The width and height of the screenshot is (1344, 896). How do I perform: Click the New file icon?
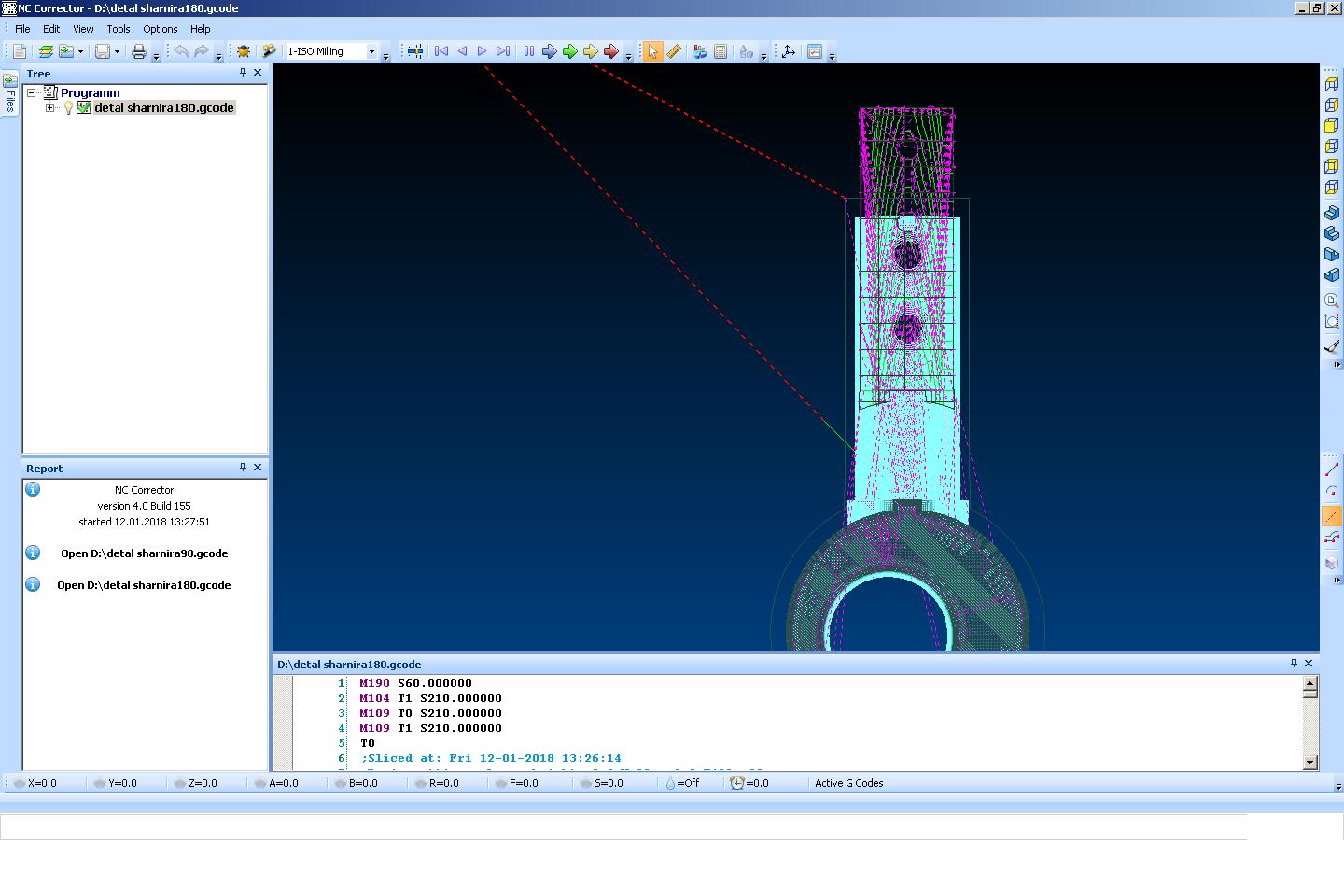coord(20,52)
